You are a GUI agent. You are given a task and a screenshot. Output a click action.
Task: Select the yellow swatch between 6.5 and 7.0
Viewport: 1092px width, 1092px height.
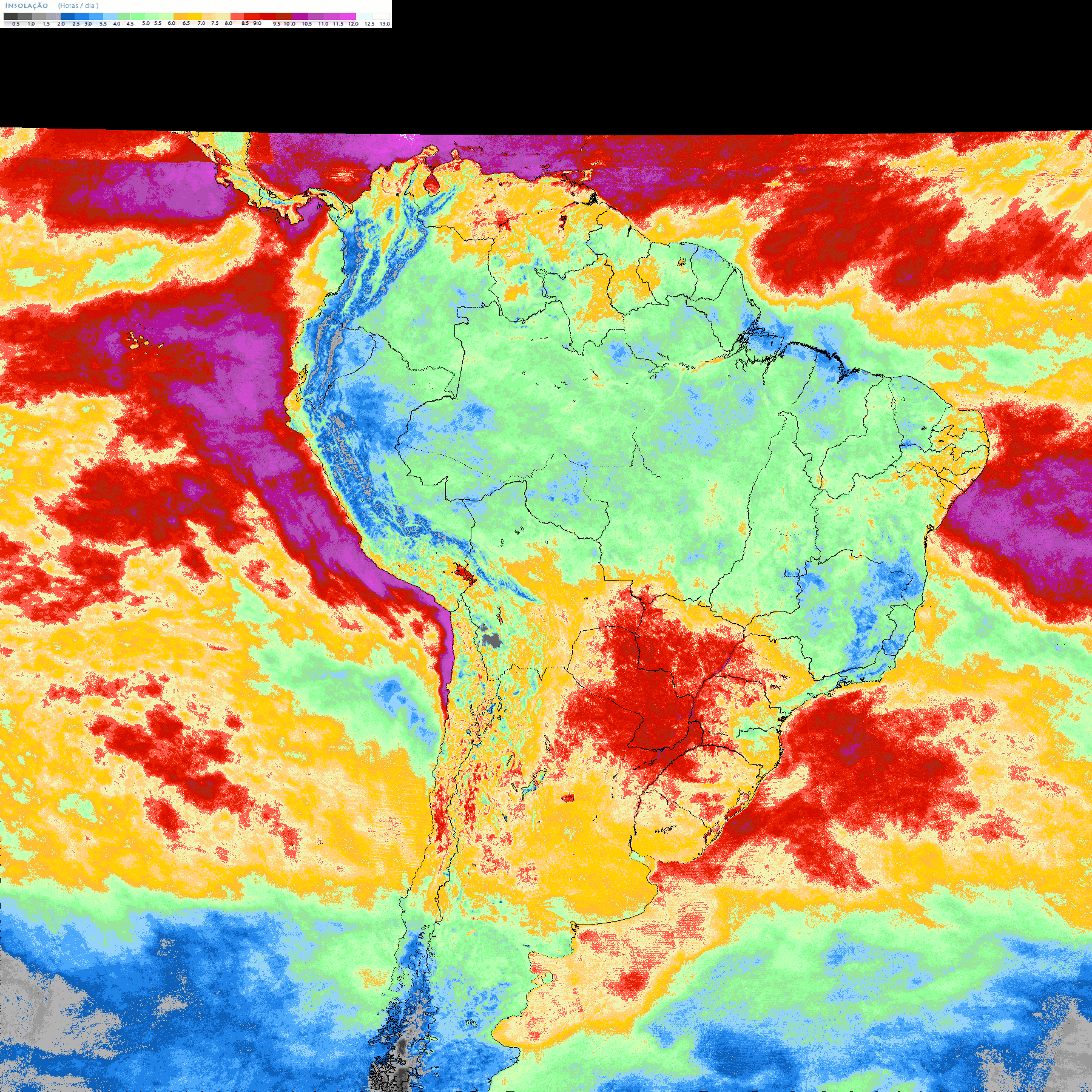coord(195,16)
